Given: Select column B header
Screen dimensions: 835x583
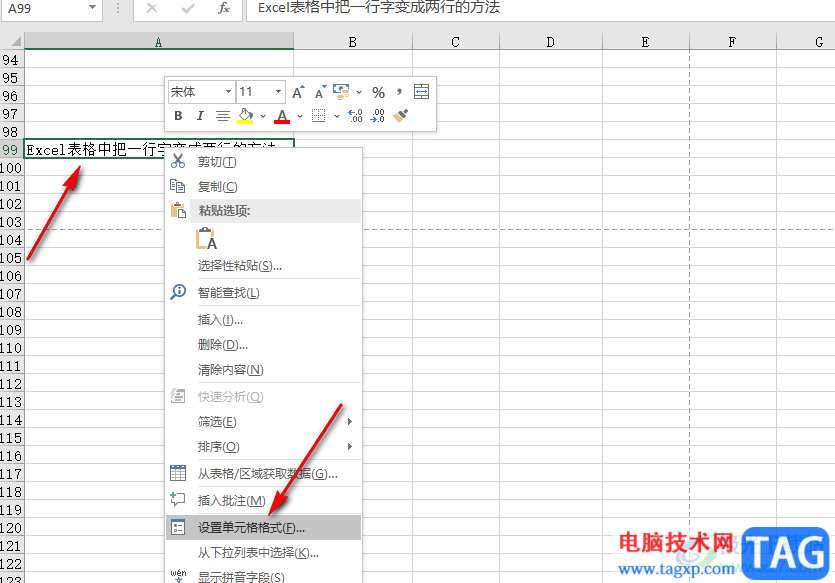Looking at the screenshot, I should pos(353,42).
